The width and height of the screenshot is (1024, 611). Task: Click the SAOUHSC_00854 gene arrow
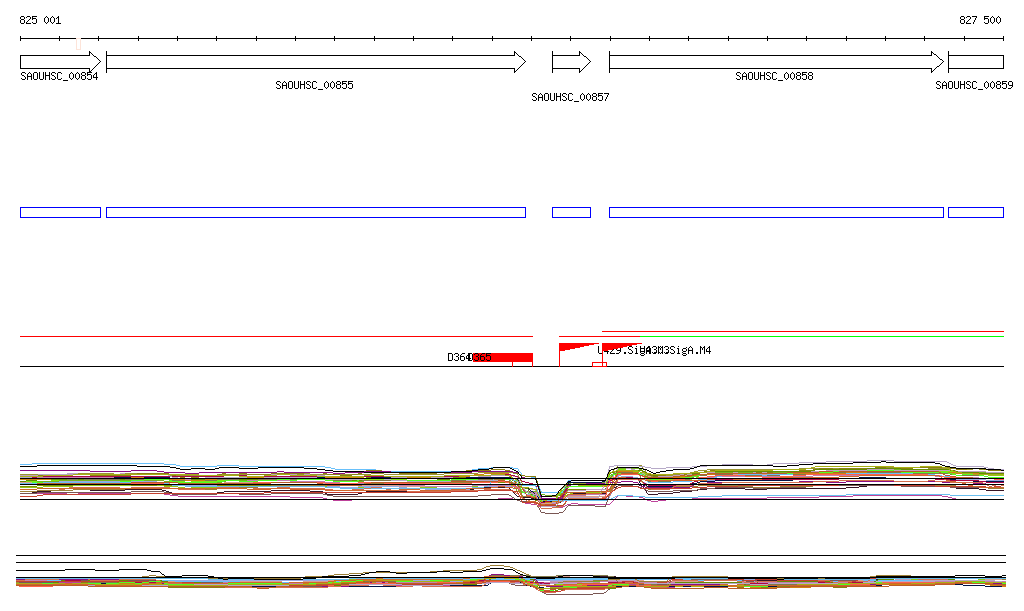pos(60,62)
